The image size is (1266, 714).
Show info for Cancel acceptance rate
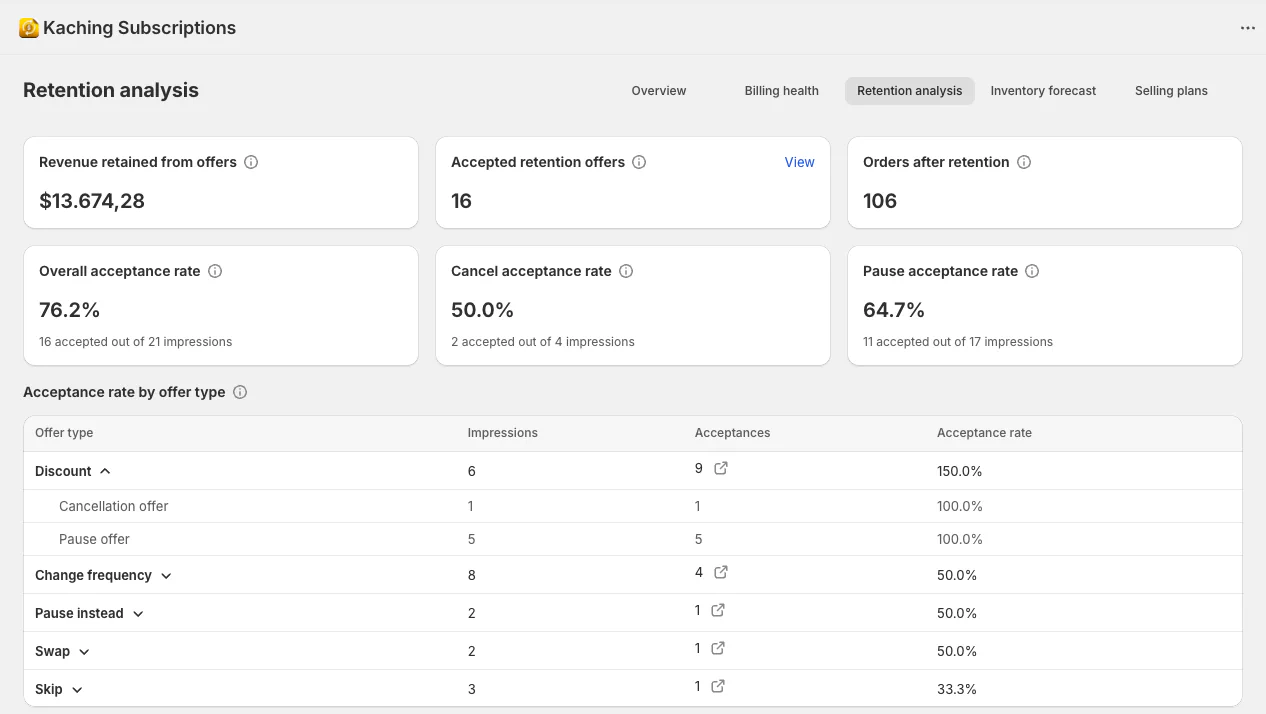[x=626, y=271]
